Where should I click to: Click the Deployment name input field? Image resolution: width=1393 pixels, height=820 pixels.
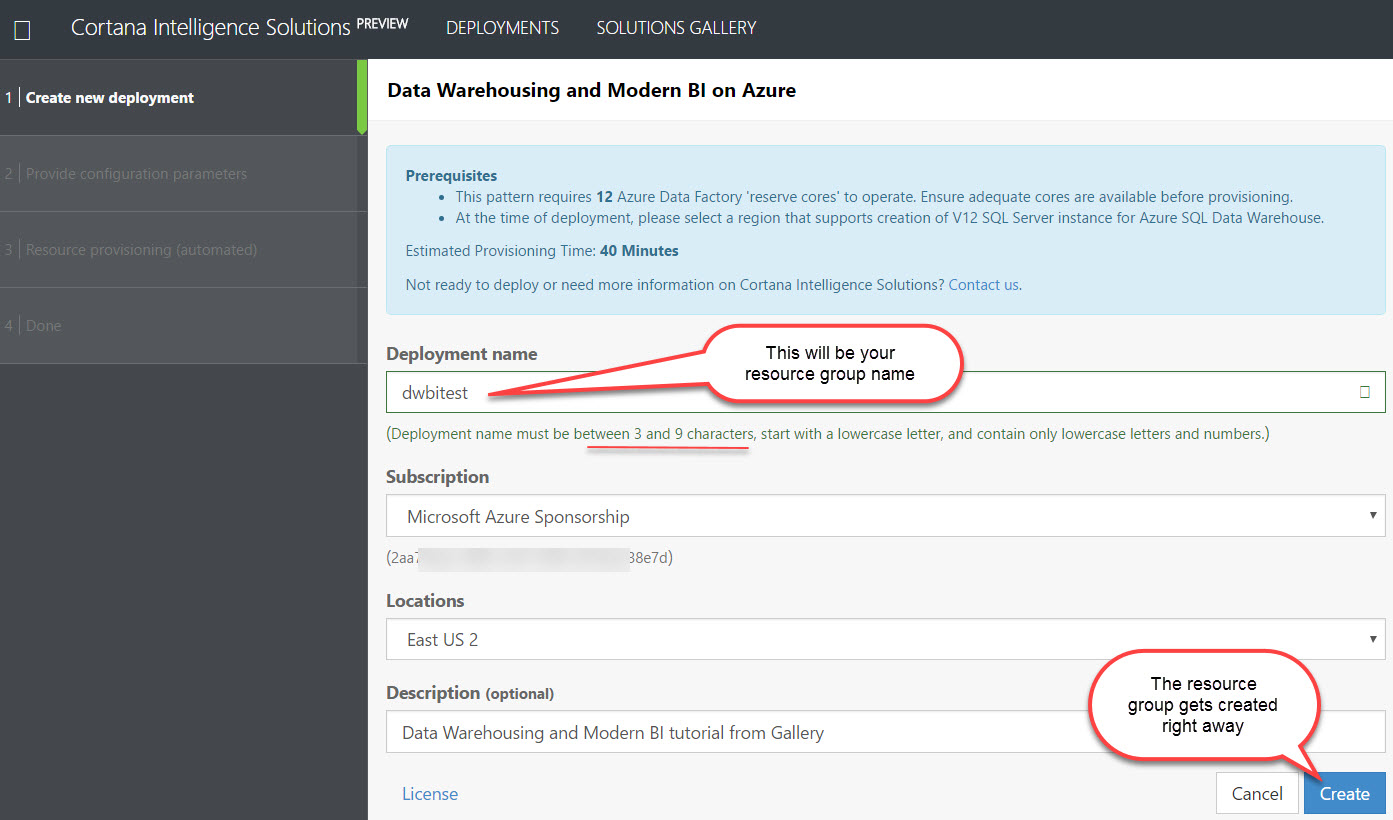click(886, 393)
